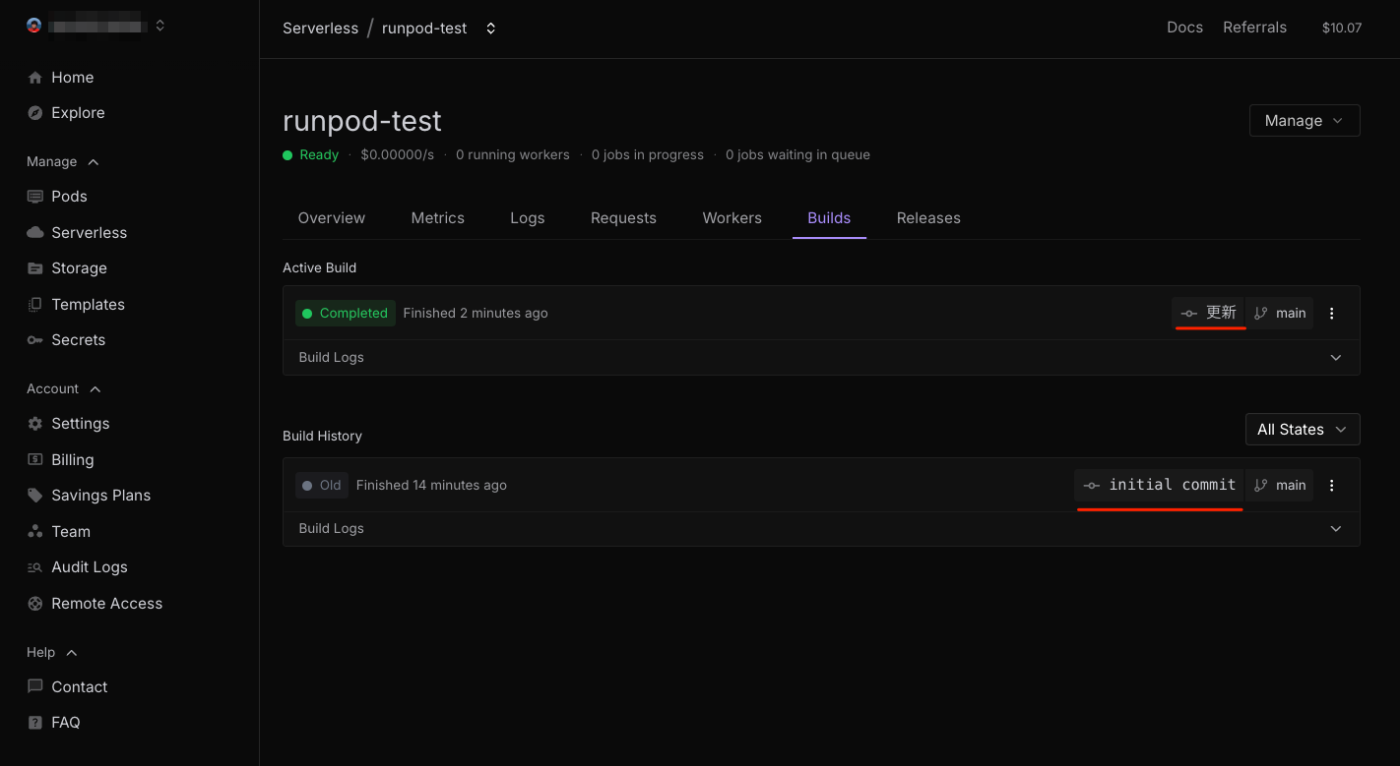
Task: Open the Docs link
Action: [x=1185, y=27]
